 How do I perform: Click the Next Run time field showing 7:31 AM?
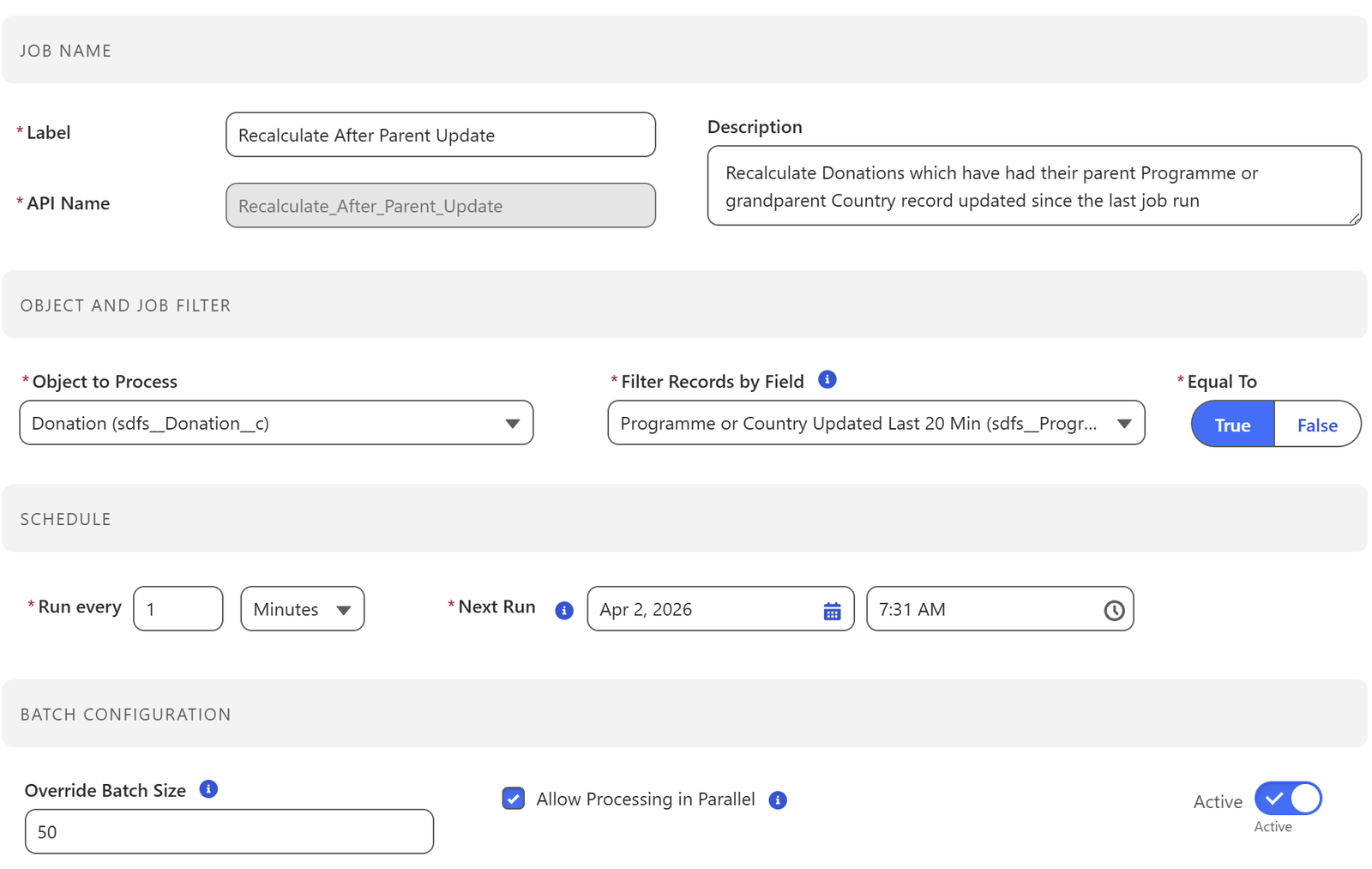1000,609
